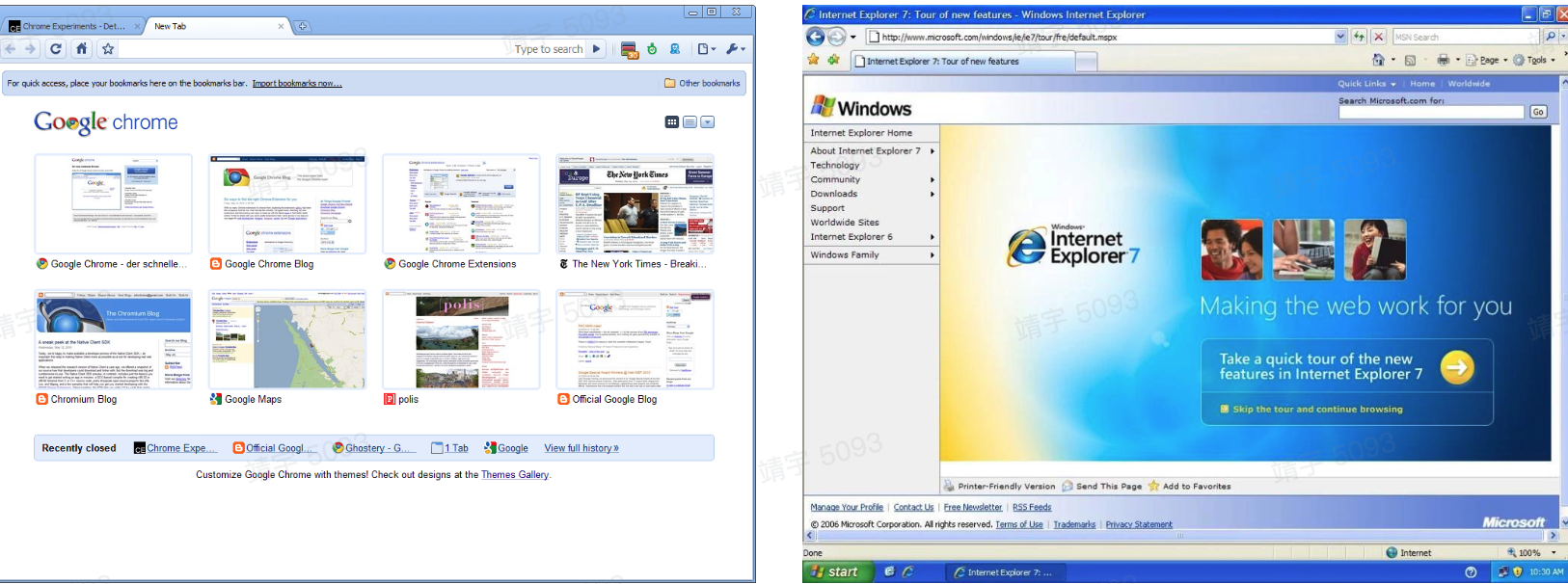Click Chrome's reload page icon
The width and height of the screenshot is (1568, 584).
click(x=56, y=49)
